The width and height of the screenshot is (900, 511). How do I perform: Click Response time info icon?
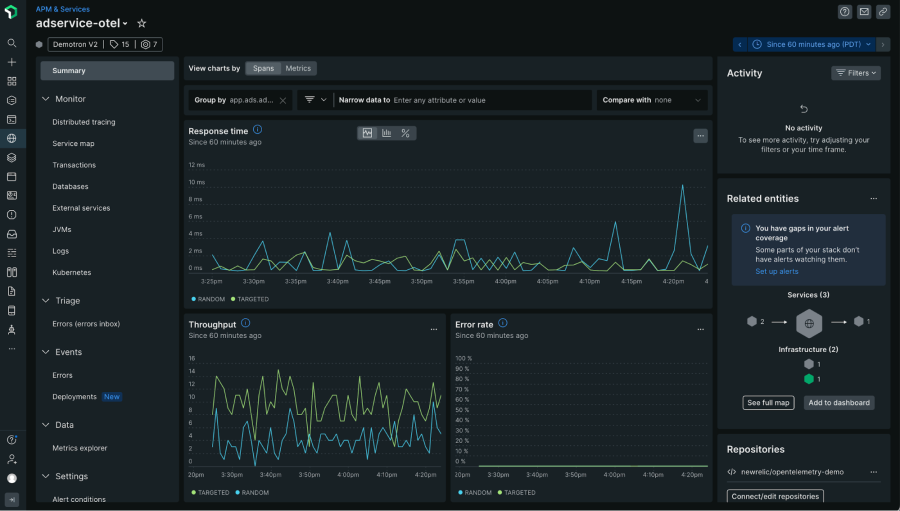point(258,130)
